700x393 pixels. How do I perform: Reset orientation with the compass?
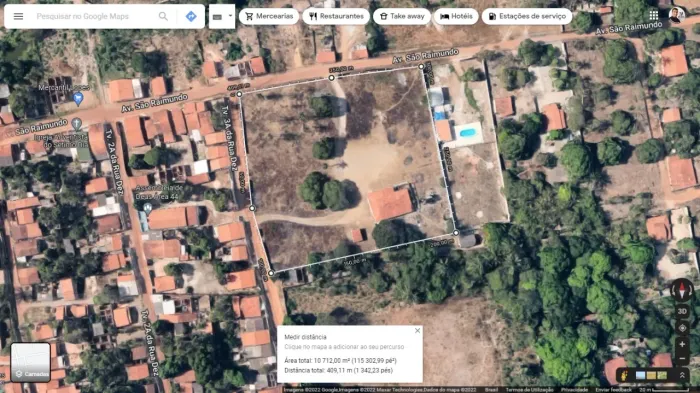[x=682, y=291]
